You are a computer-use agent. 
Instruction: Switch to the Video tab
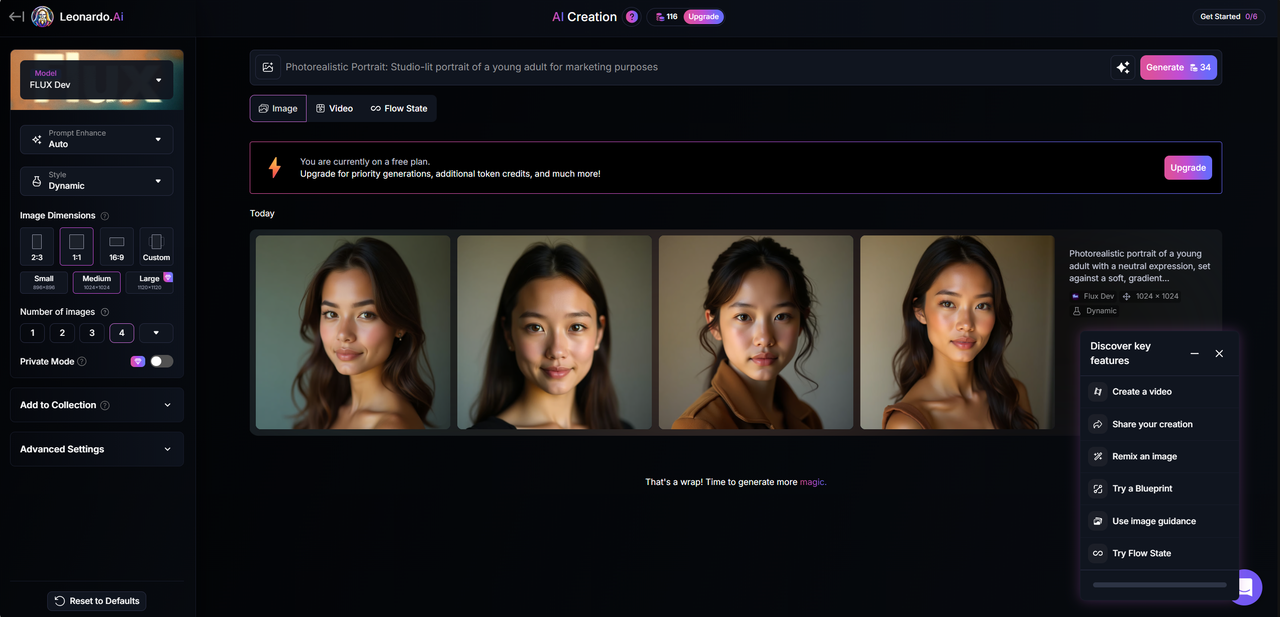pos(334,108)
